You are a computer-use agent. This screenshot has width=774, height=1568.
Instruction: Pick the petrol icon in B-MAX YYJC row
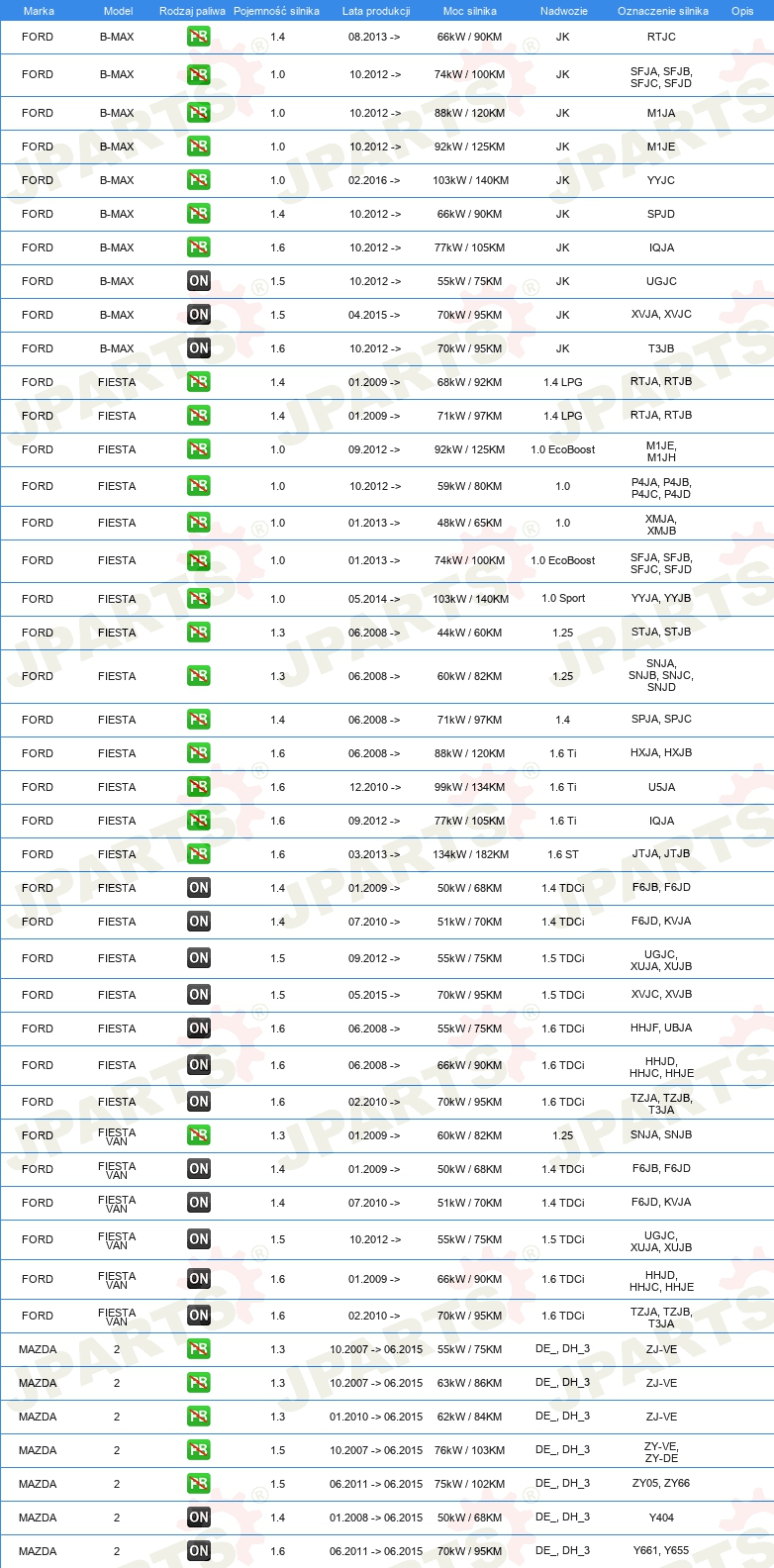(199, 180)
